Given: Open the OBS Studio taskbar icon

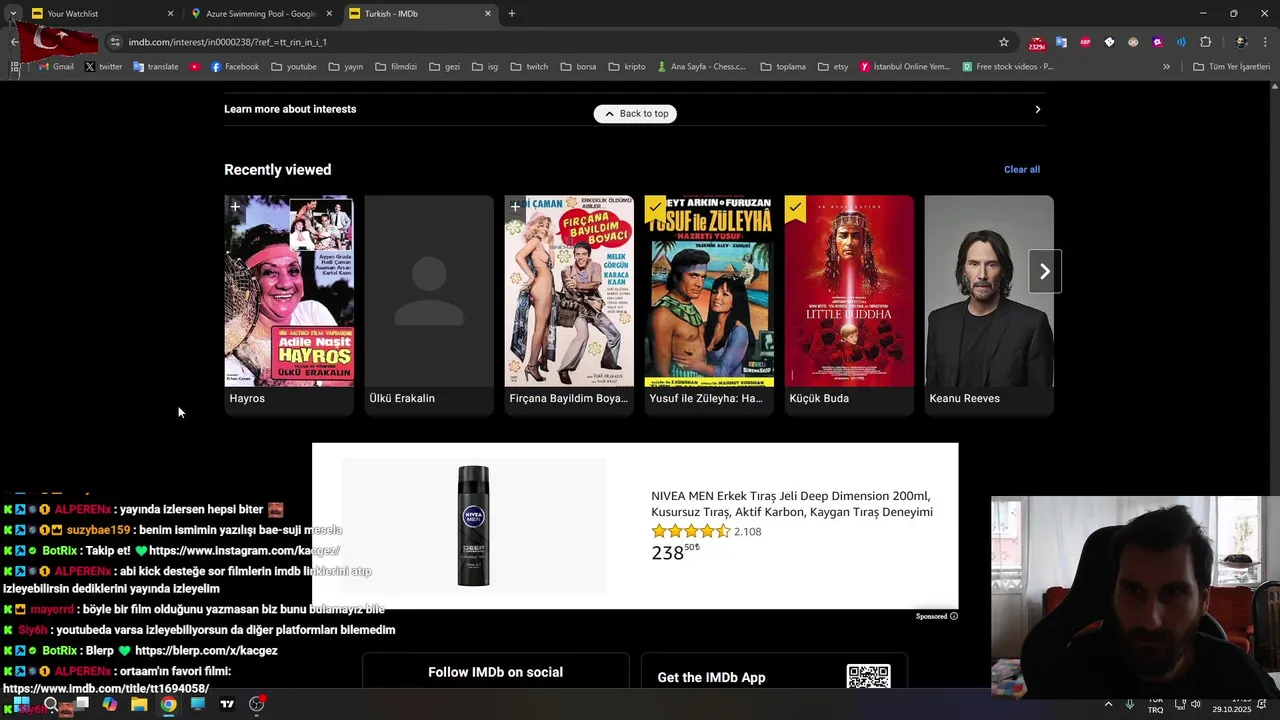Looking at the screenshot, I should (257, 704).
